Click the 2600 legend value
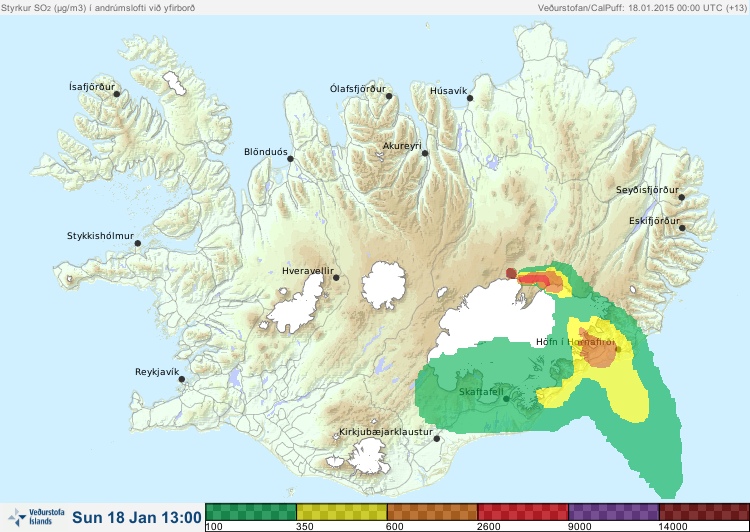Viewport: 750px width, 532px height. click(488, 527)
